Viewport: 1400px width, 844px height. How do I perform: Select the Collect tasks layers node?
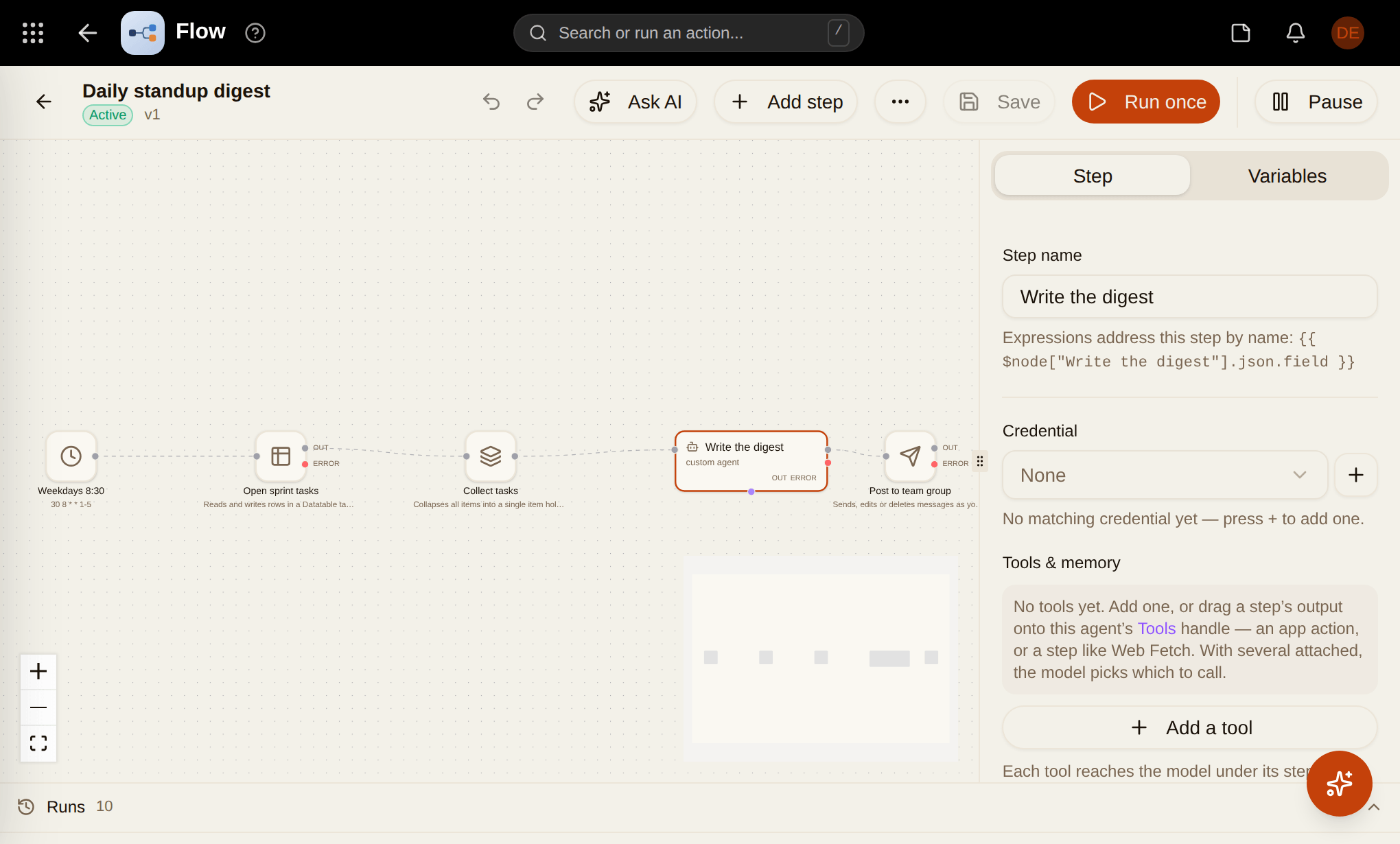pyautogui.click(x=491, y=456)
